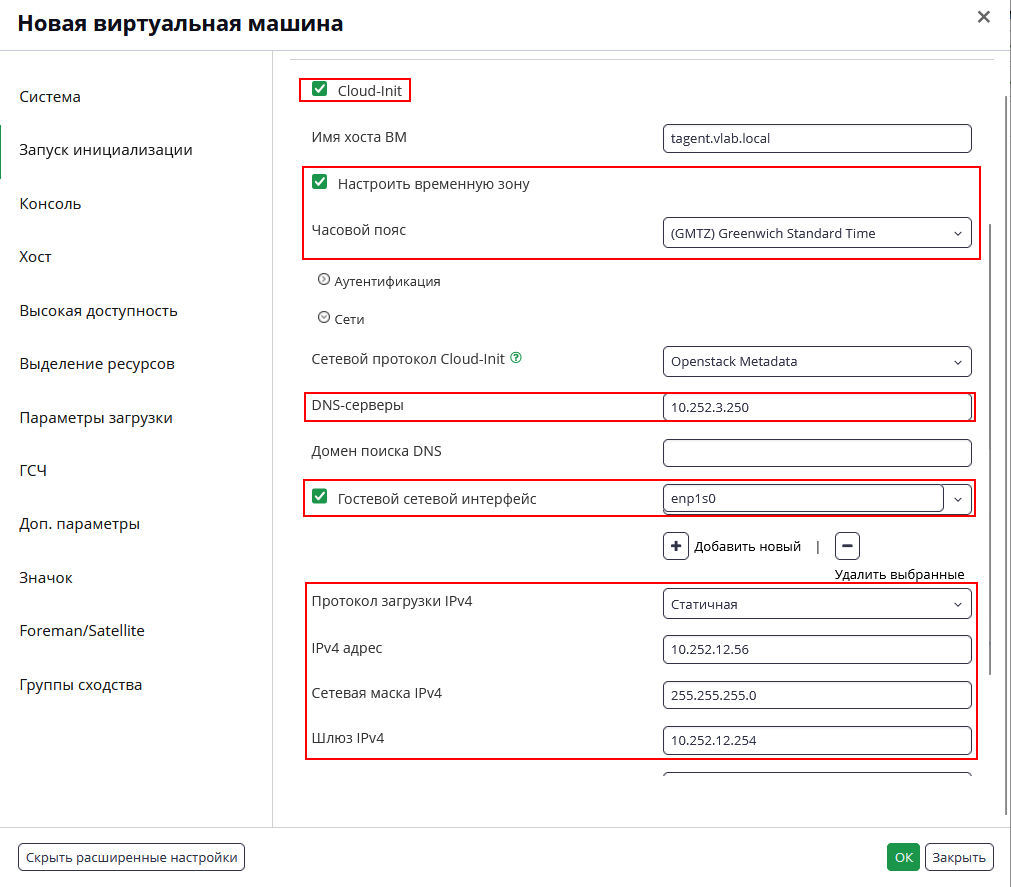Click the Шлюз IPv4 input field
Image resolution: width=1011 pixels, height=887 pixels.
coord(817,740)
